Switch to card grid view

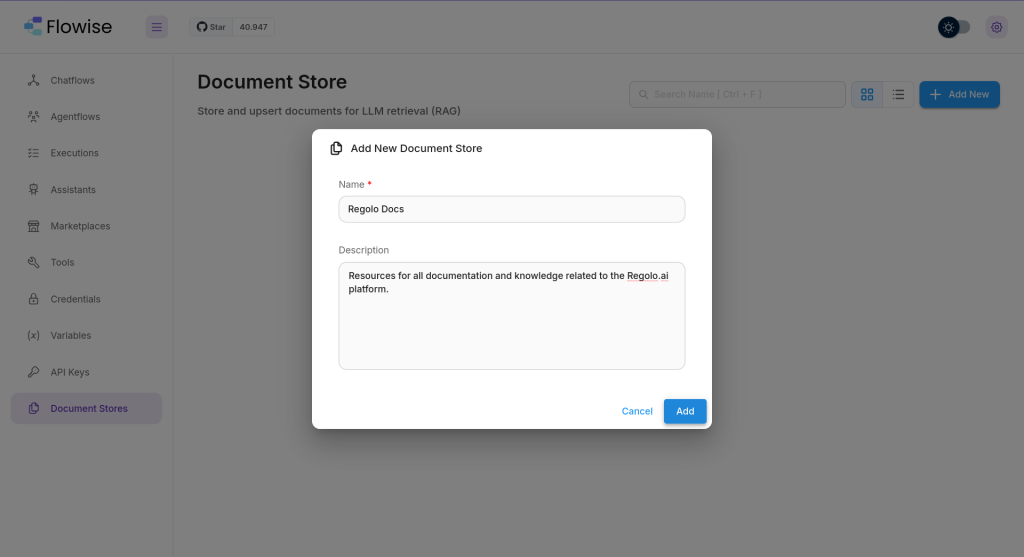[867, 95]
